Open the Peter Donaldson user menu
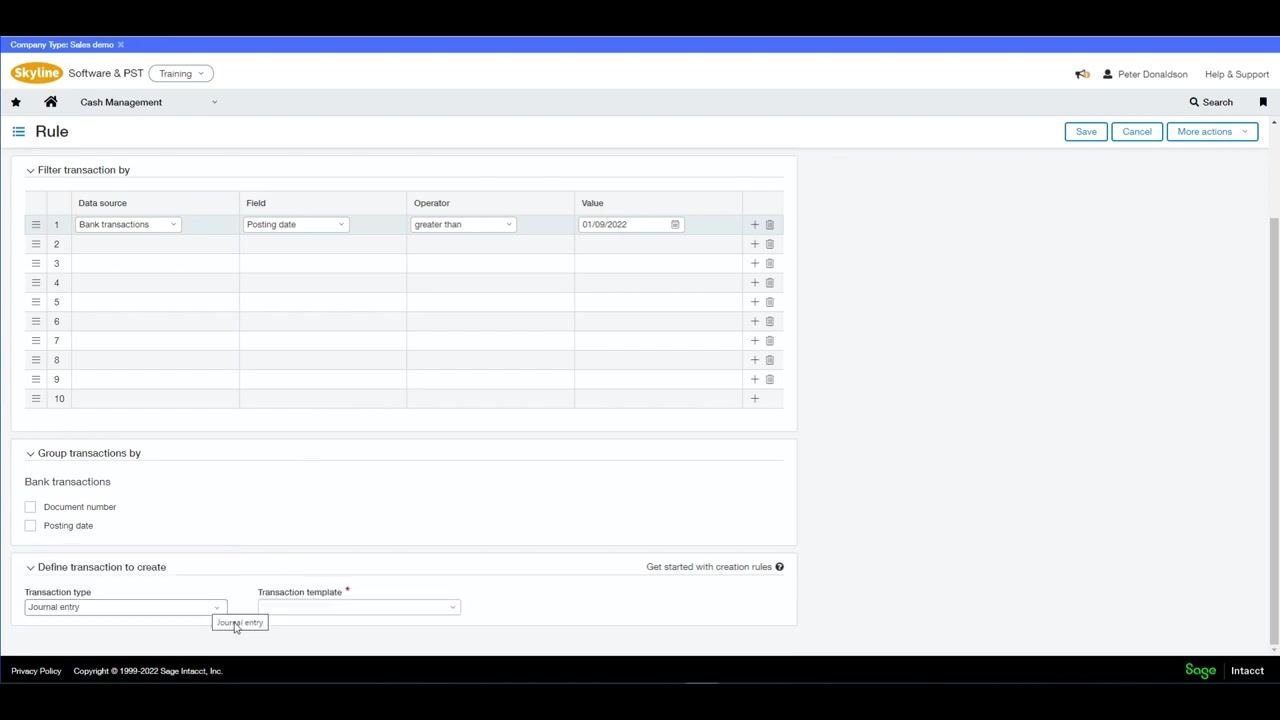This screenshot has width=1280, height=720. coord(1145,74)
